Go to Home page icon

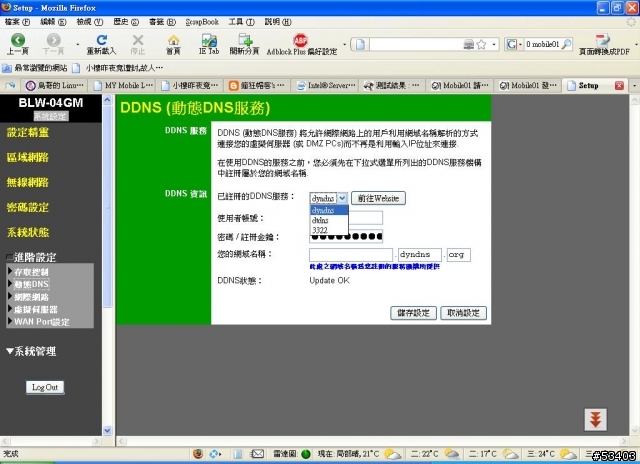173,40
